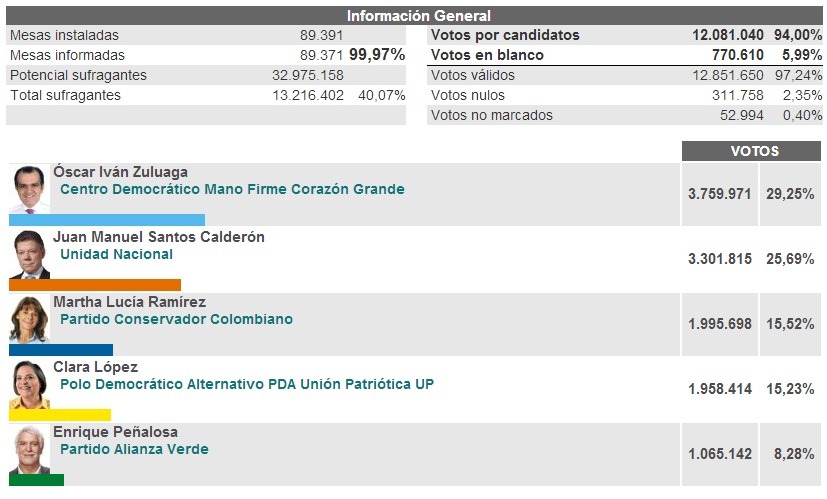Click the dark blue Ramírez vote bar
The width and height of the screenshot is (827, 499).
point(60,350)
